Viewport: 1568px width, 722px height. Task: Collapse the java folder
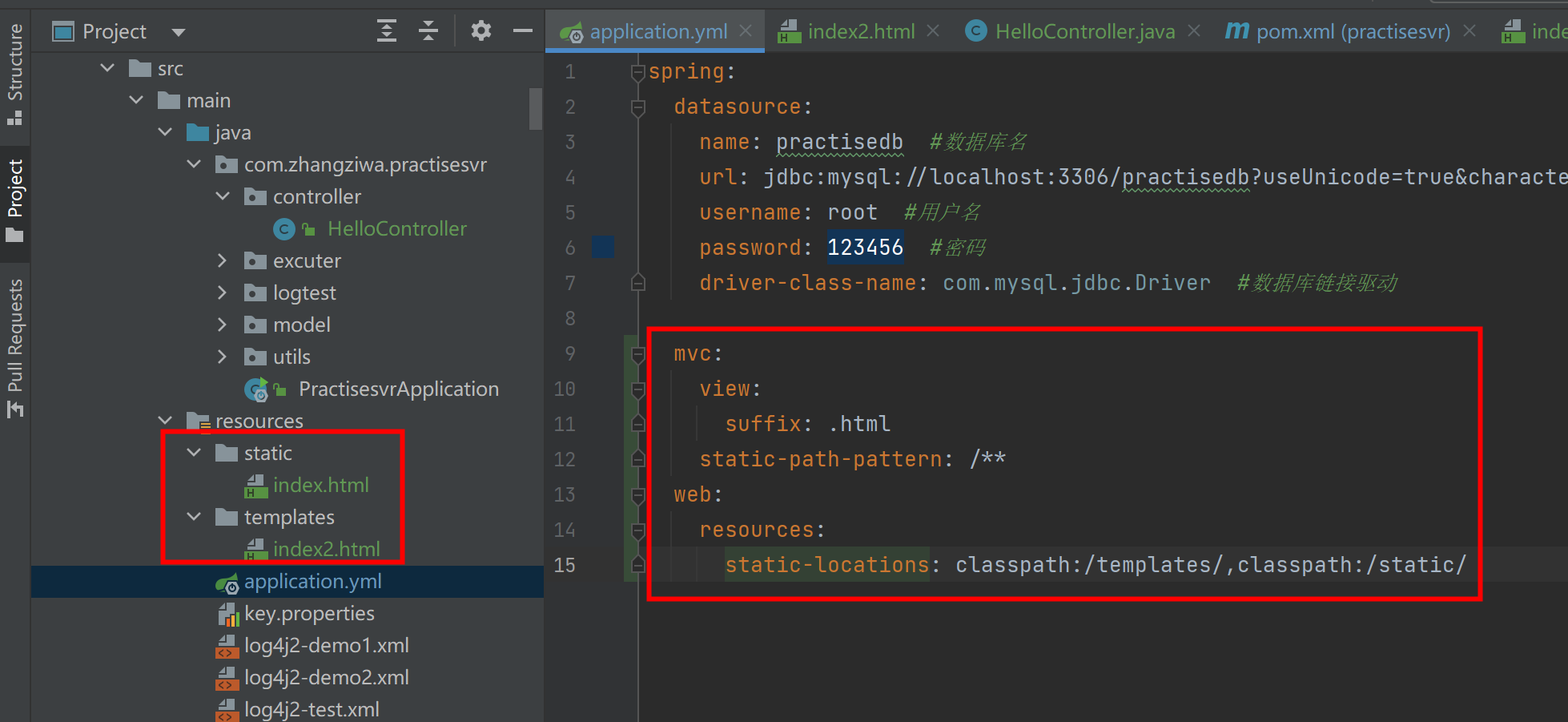[x=165, y=132]
